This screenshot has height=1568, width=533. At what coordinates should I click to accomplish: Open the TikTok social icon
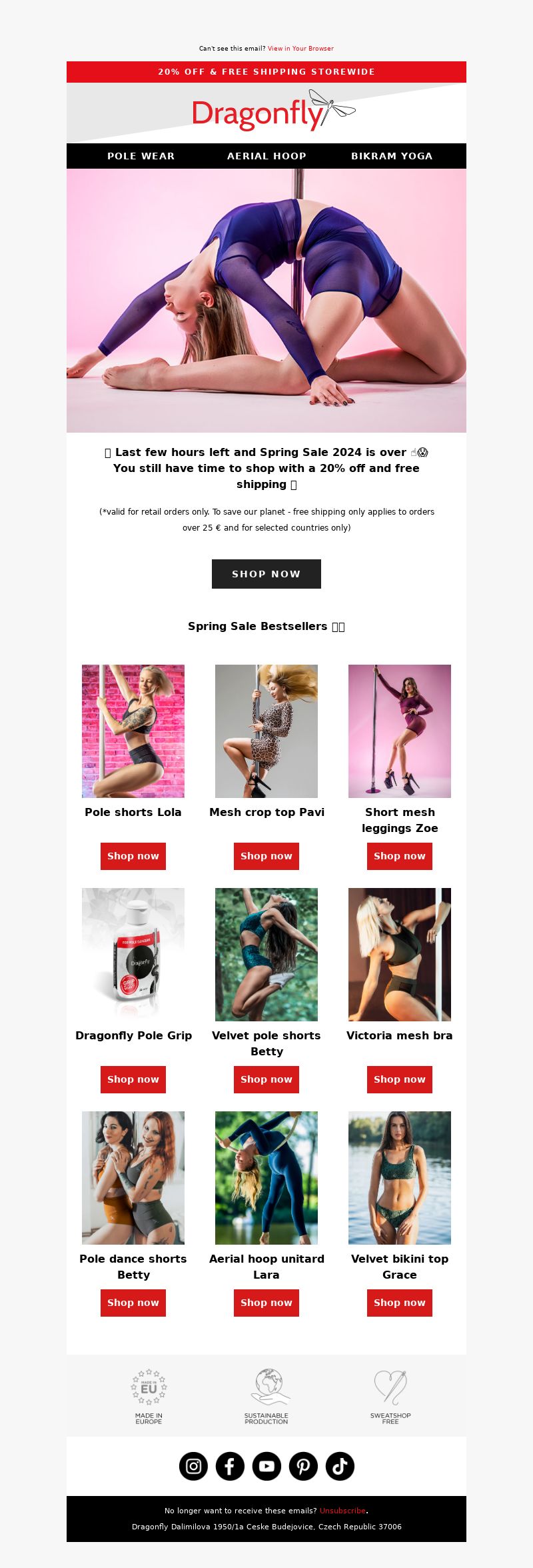[340, 1466]
